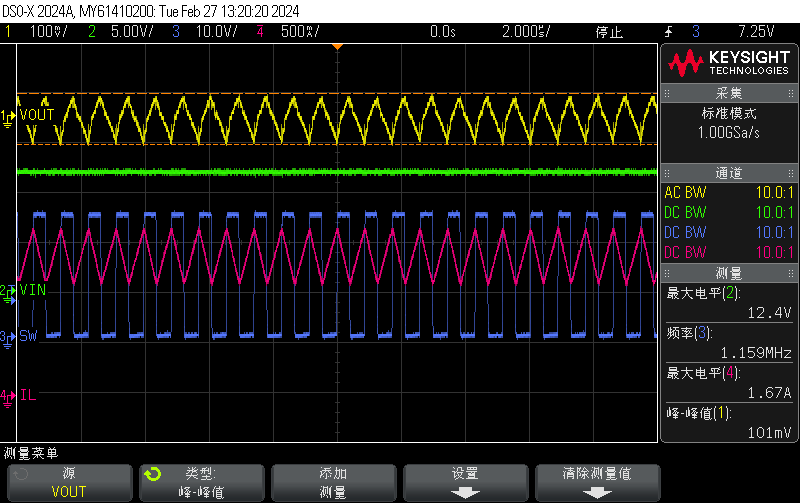Image resolution: width=800 pixels, height=503 pixels.
Task: Click the grip dots left of 测量 header
Action: coord(667,273)
